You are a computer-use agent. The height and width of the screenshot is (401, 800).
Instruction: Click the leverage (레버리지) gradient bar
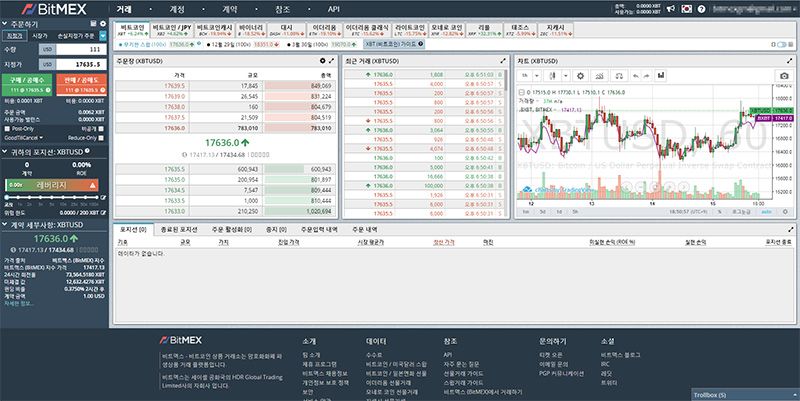(x=52, y=185)
